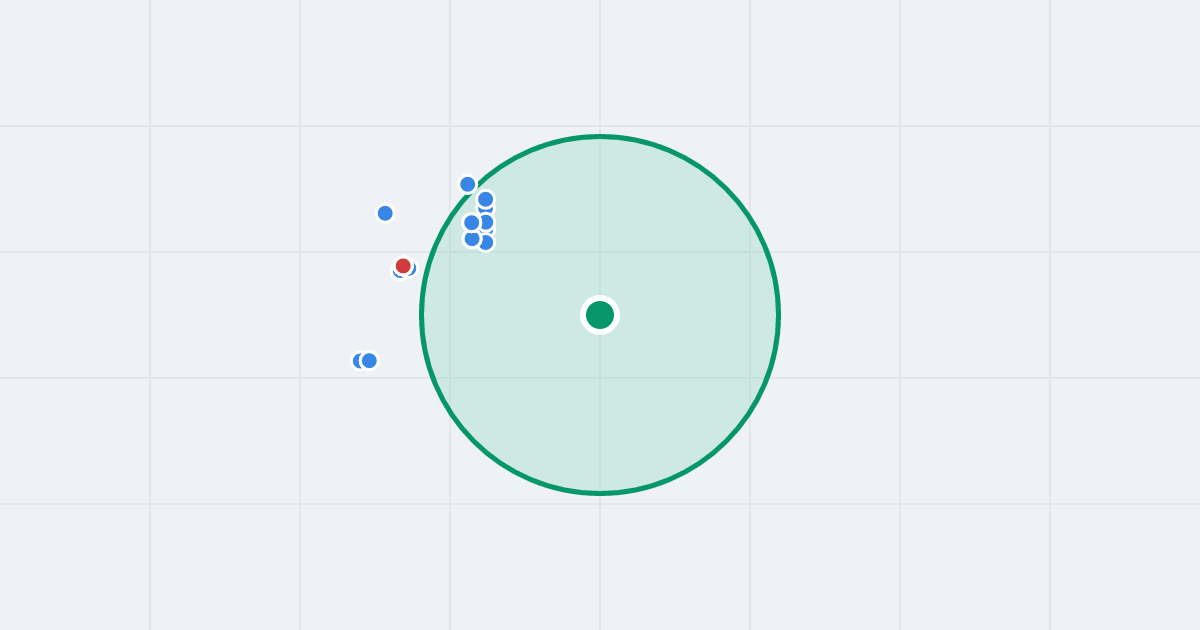The image size is (1200, 630).
Task: Pick the blue marker sitting on the circle's edge
Action: click(x=468, y=184)
